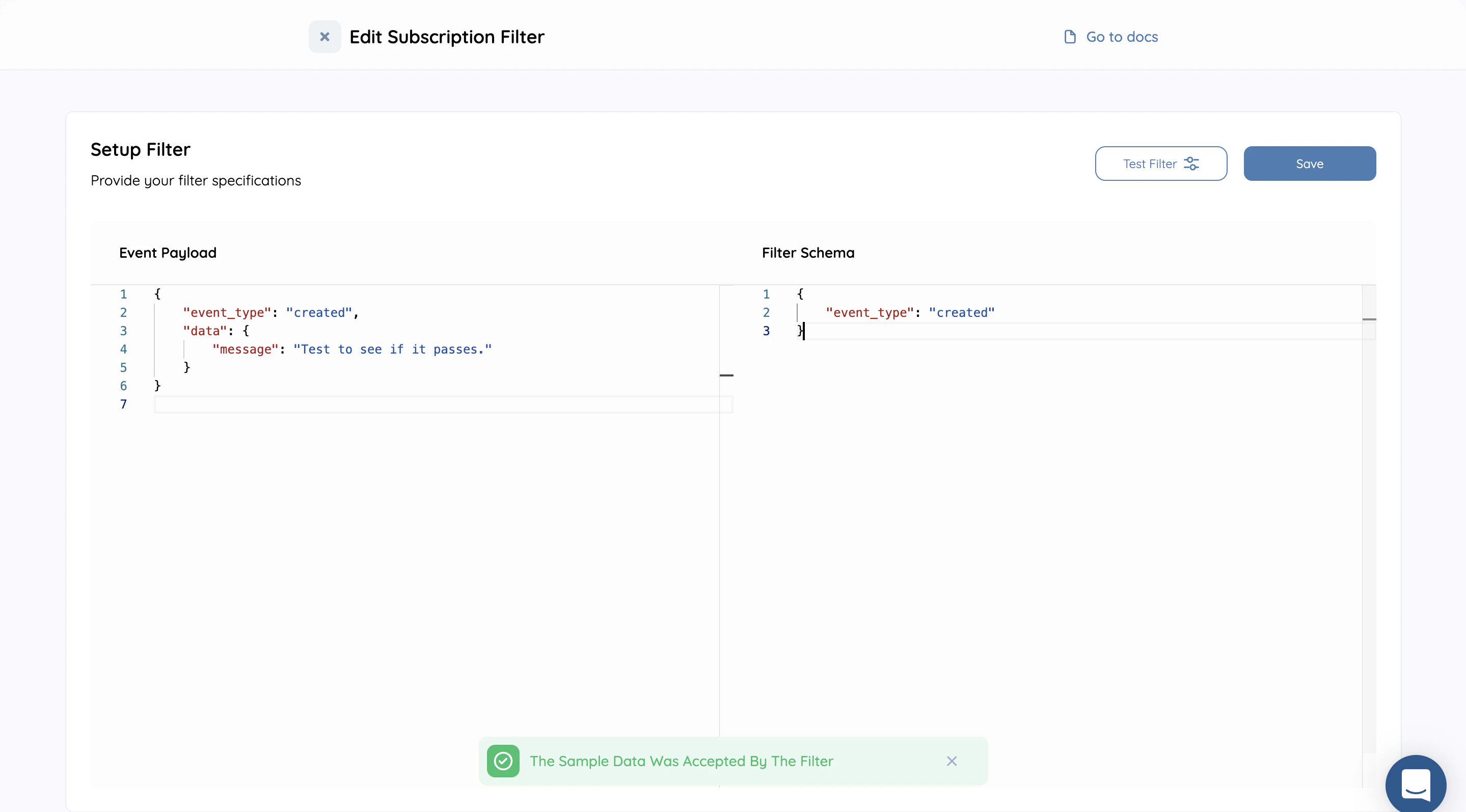Click the sliders icon inside Test Filter button
The height and width of the screenshot is (812, 1466).
[1192, 164]
